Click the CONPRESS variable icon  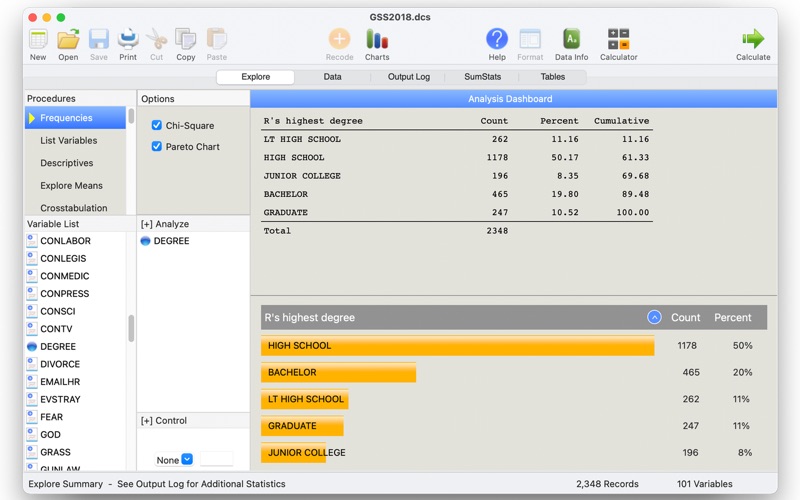point(32,293)
